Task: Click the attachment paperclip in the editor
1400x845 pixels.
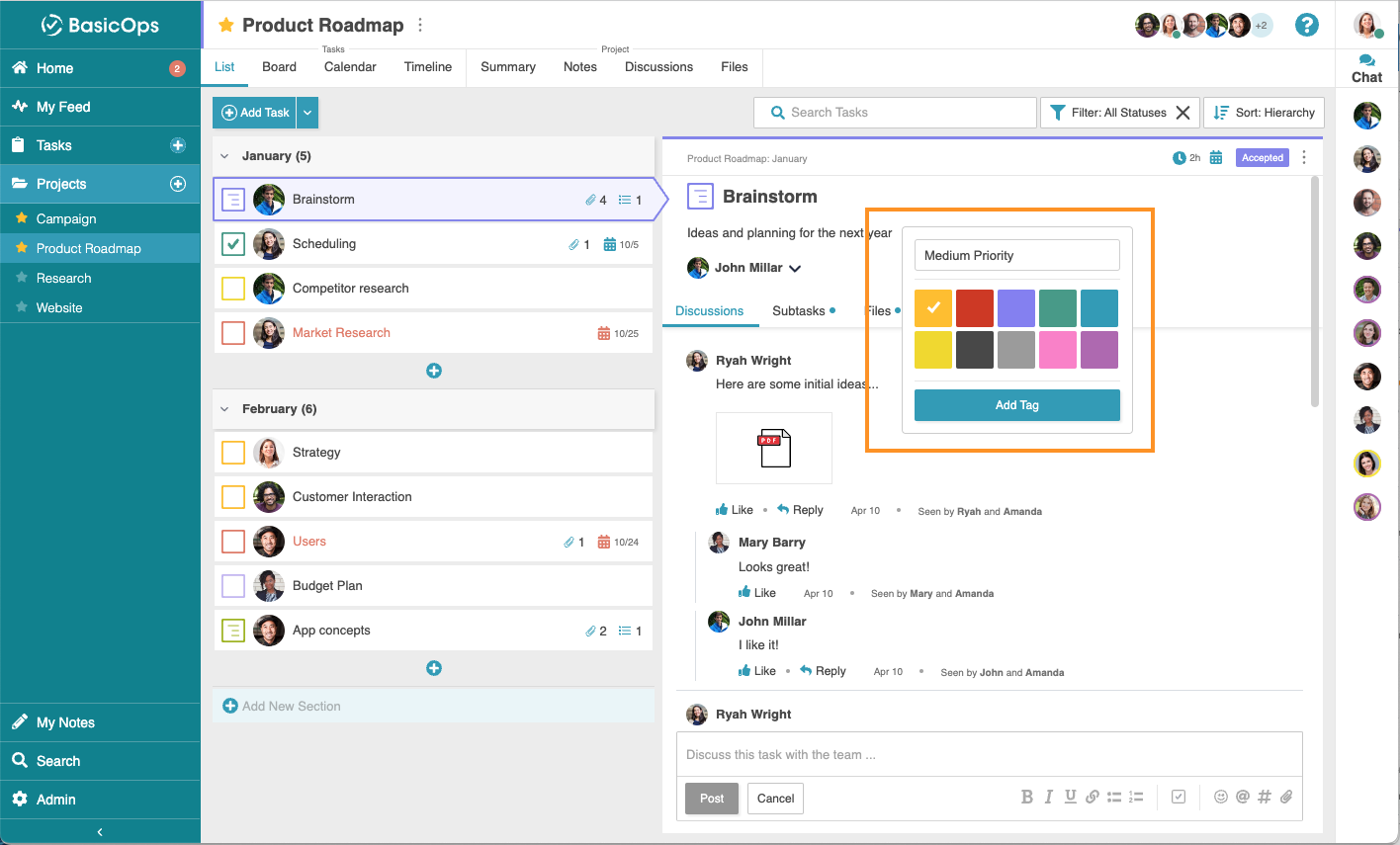Action: point(1286,798)
